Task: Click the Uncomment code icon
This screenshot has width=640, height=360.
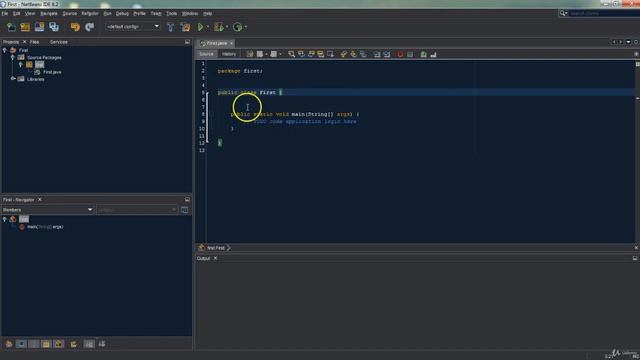Action: (x=433, y=54)
